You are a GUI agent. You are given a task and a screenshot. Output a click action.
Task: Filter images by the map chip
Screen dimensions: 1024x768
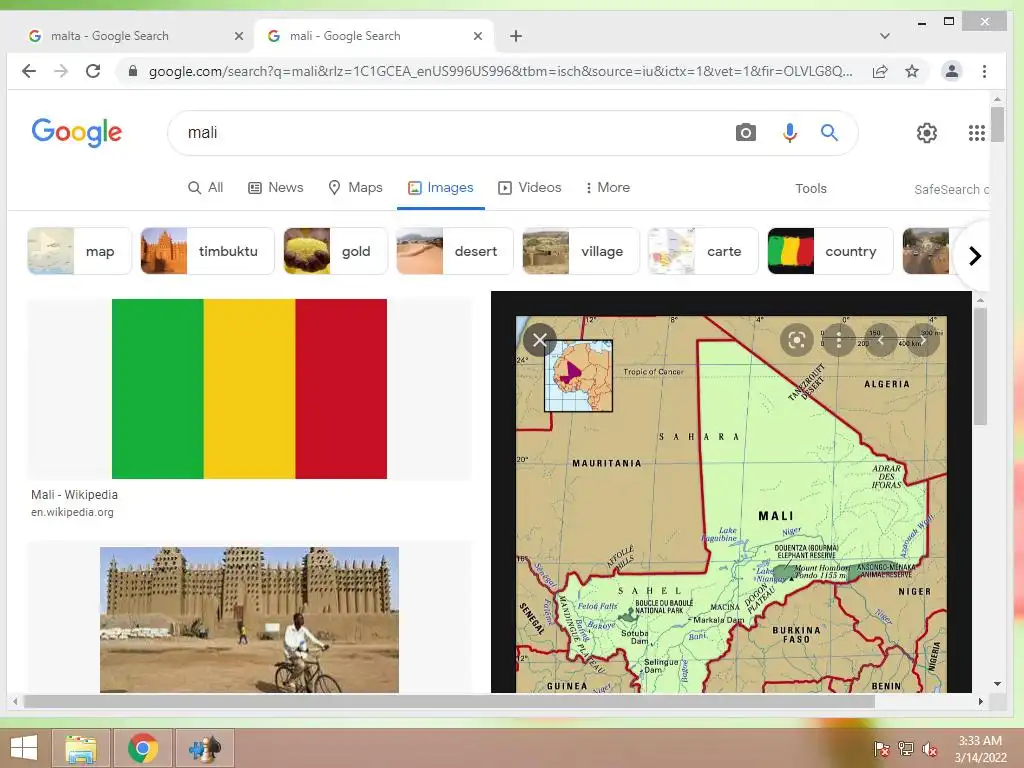tap(79, 251)
